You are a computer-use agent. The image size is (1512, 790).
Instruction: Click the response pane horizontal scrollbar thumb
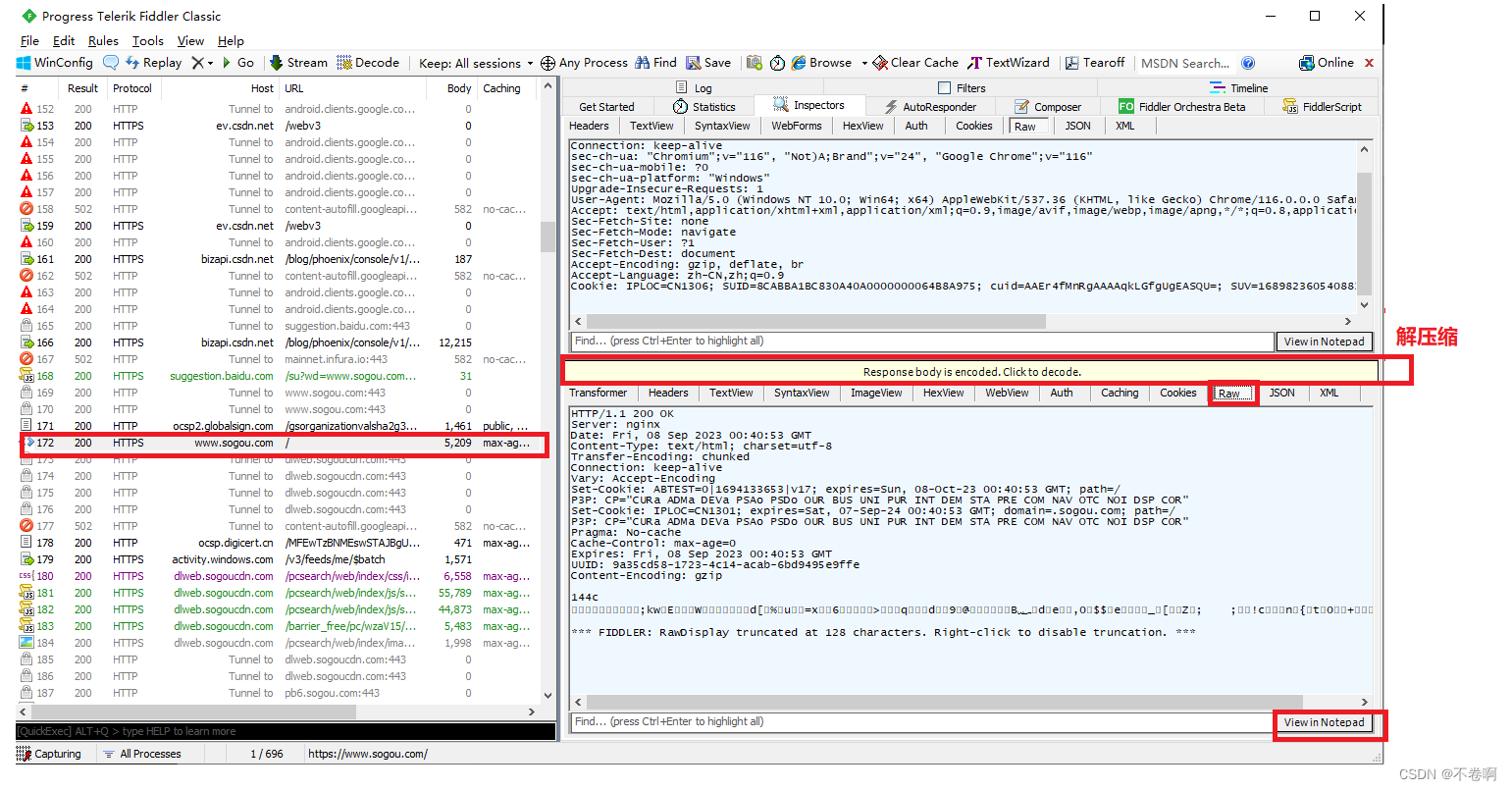coord(944,702)
